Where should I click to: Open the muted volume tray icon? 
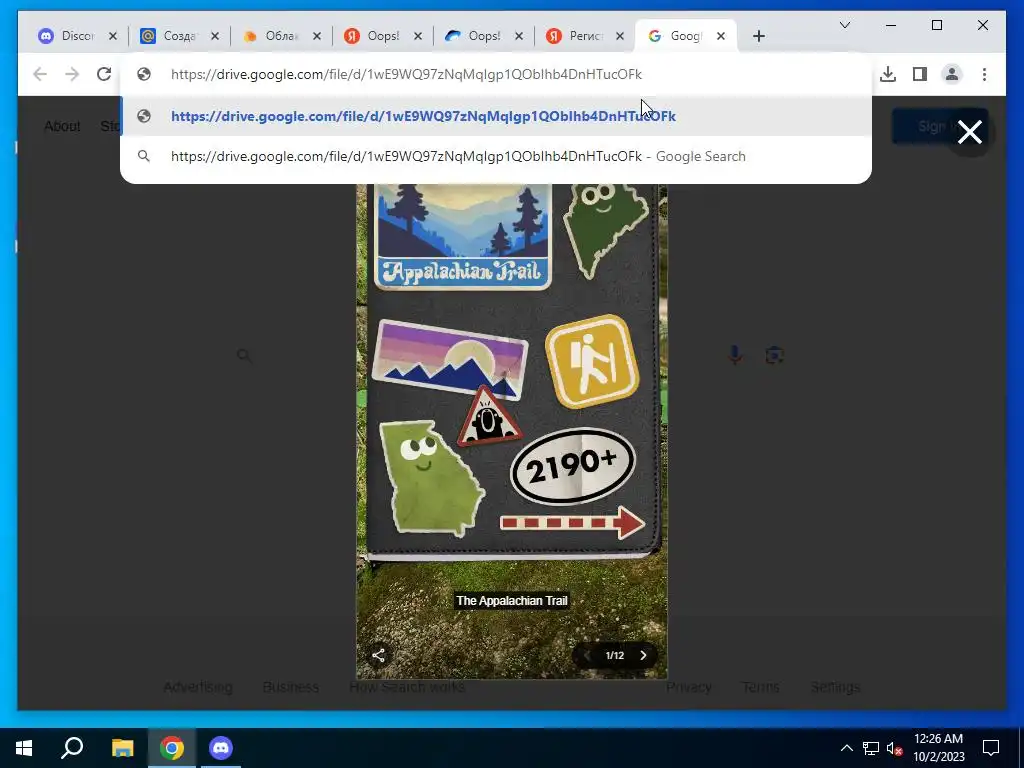pyautogui.click(x=894, y=748)
